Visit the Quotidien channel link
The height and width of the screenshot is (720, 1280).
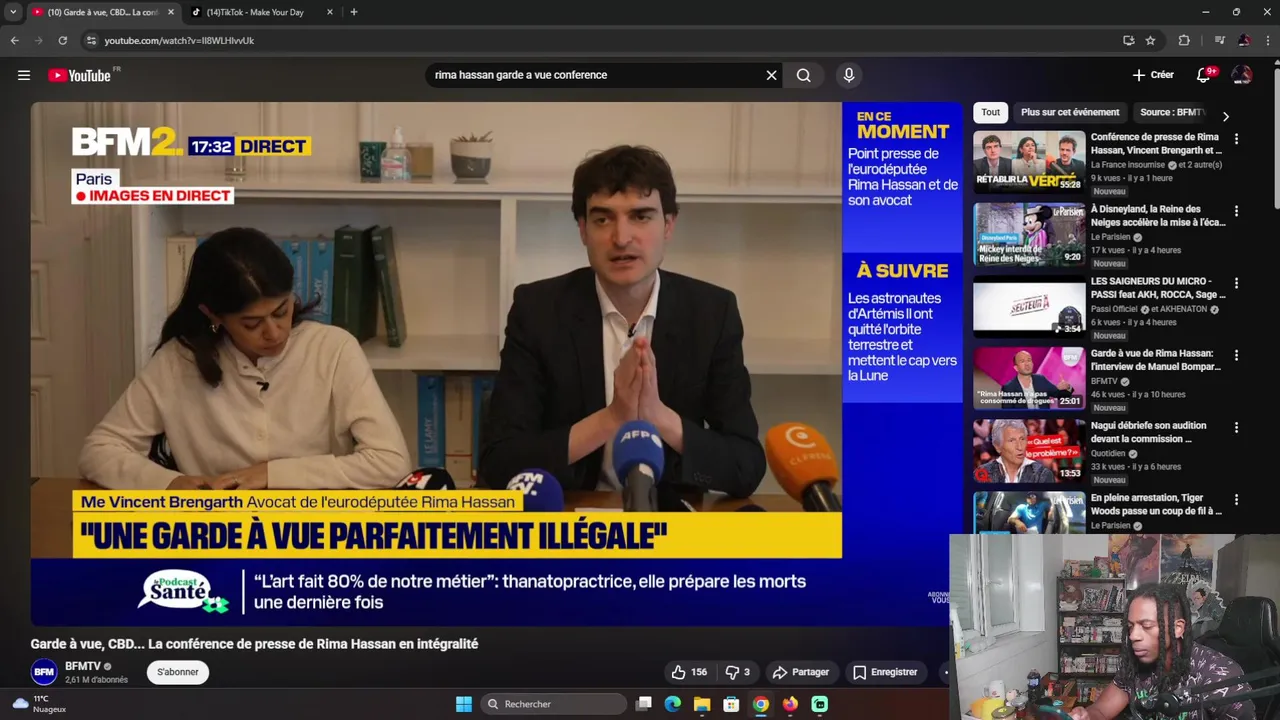pos(1108,453)
